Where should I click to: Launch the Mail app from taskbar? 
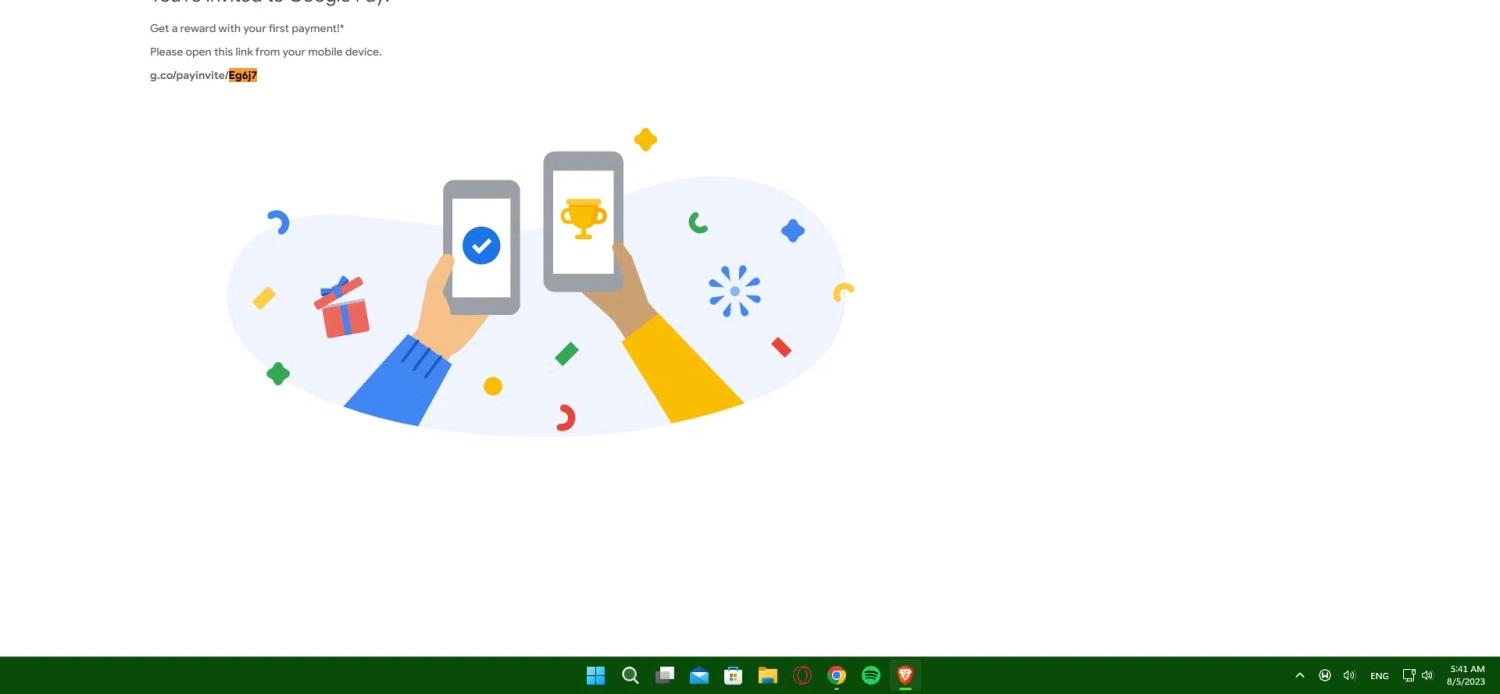[x=699, y=675]
